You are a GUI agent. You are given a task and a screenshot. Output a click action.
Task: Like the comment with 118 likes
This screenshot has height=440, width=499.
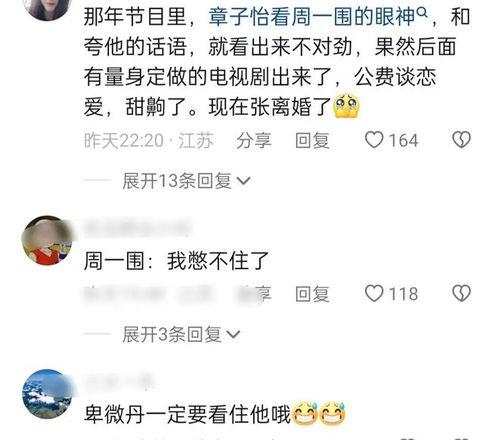point(374,294)
